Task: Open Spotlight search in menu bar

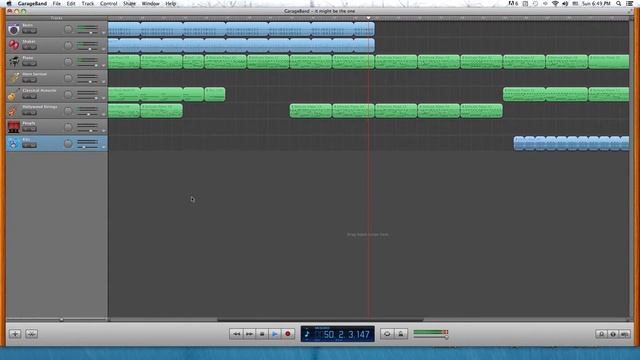Action: click(x=618, y=4)
